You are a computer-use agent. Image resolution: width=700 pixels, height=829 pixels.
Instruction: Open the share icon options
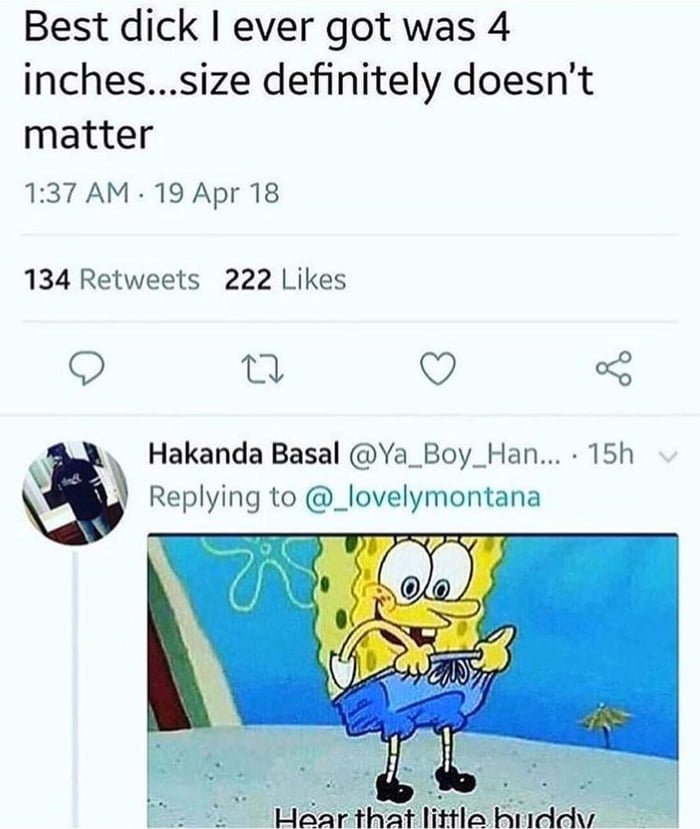point(612,371)
